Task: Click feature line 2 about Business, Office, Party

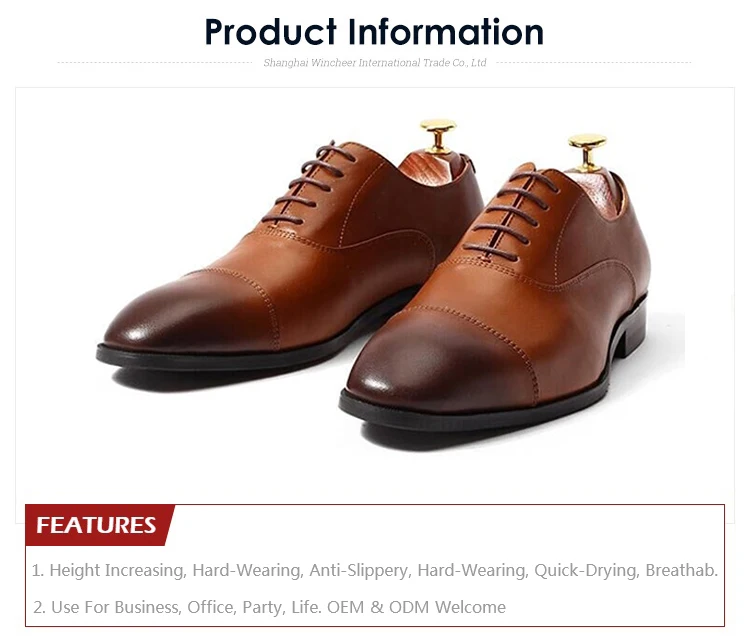Action: (269, 607)
